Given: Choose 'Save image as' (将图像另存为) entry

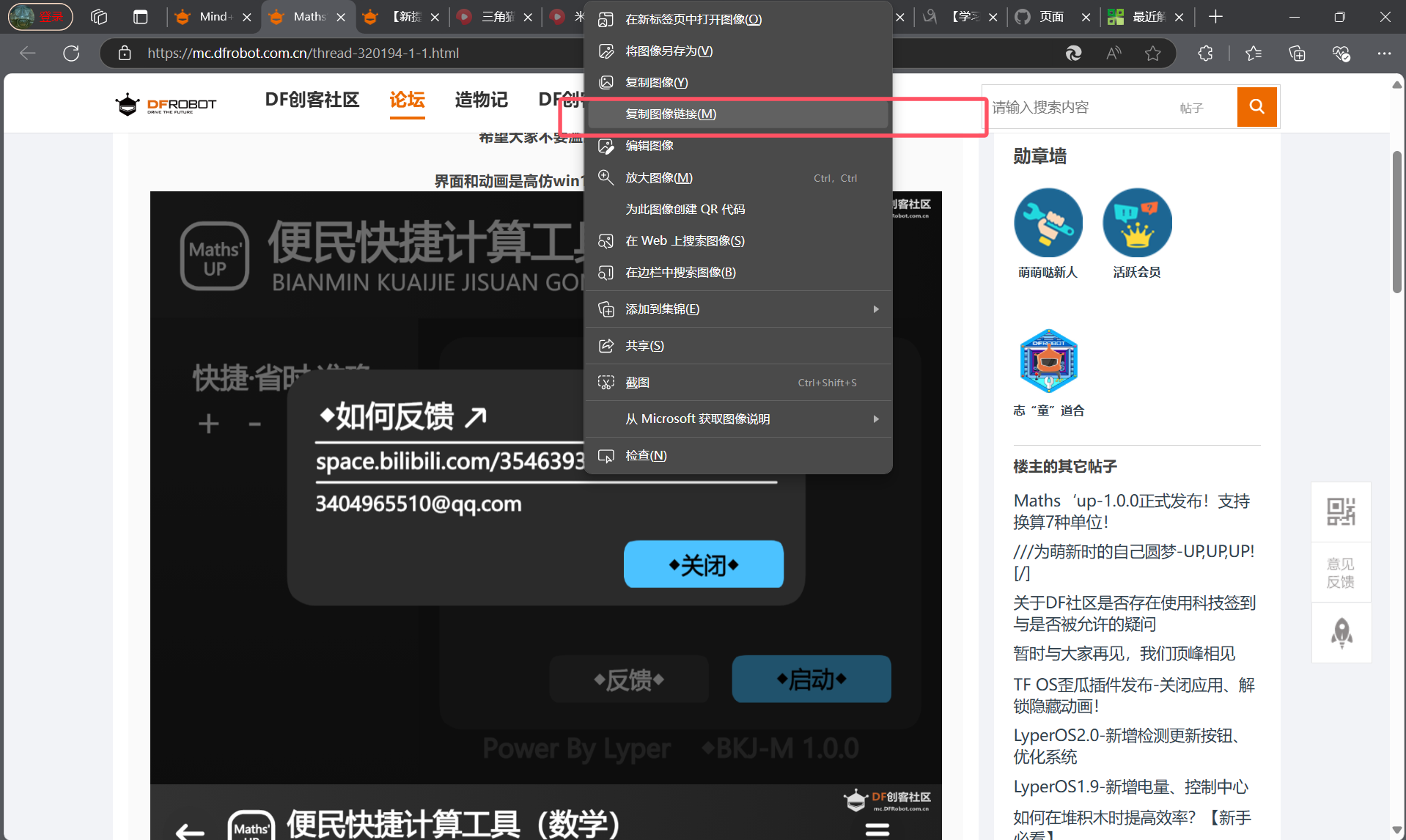Looking at the screenshot, I should click(x=738, y=51).
